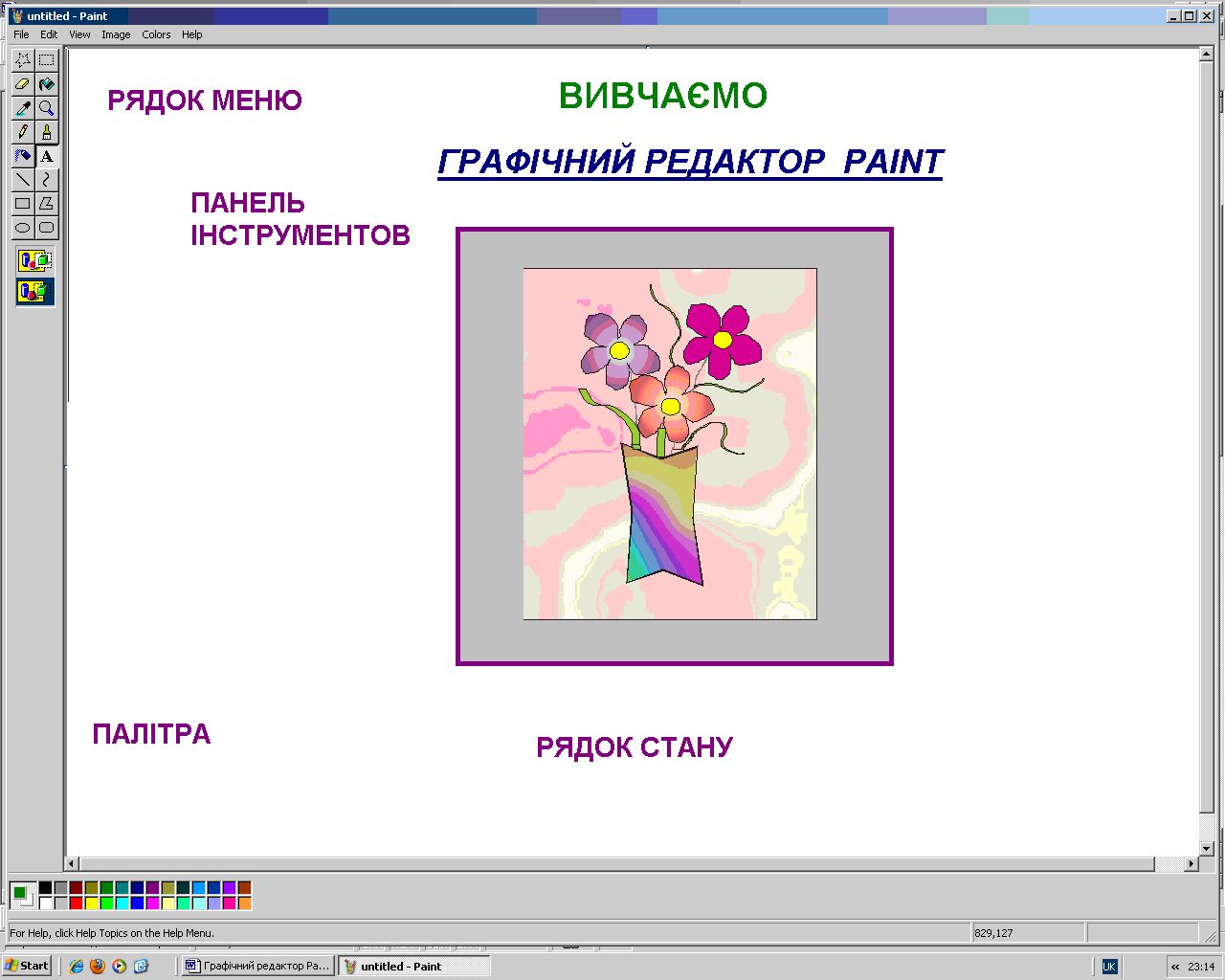Select the Pencil tool
The width and height of the screenshot is (1225, 980).
pyautogui.click(x=23, y=132)
